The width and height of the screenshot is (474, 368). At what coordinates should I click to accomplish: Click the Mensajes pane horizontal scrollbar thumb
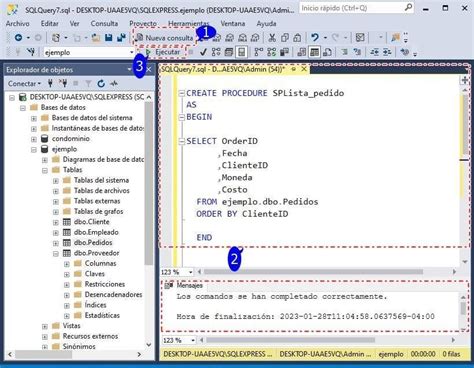pos(291,340)
